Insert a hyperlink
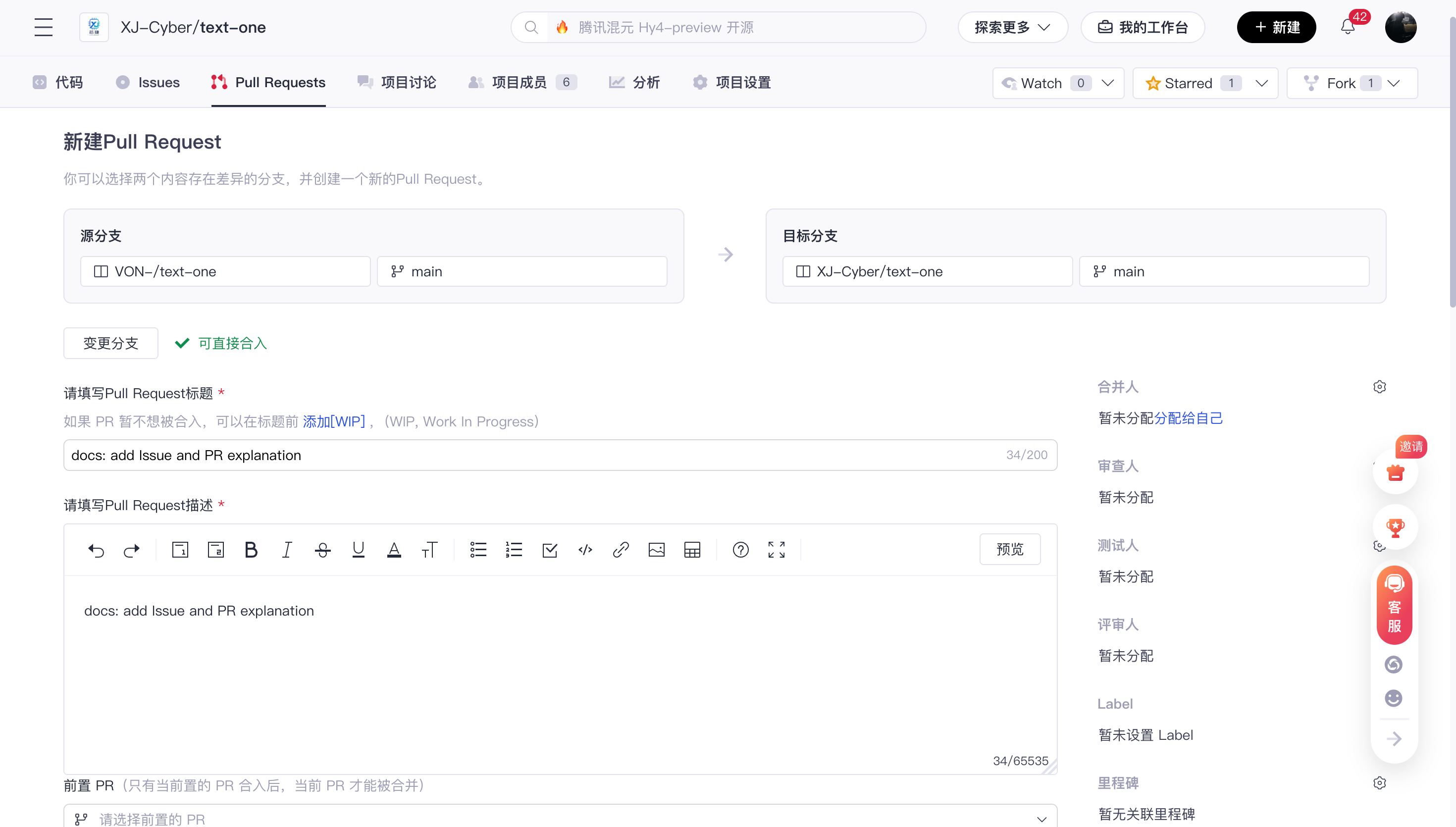1456x827 pixels. click(x=621, y=550)
